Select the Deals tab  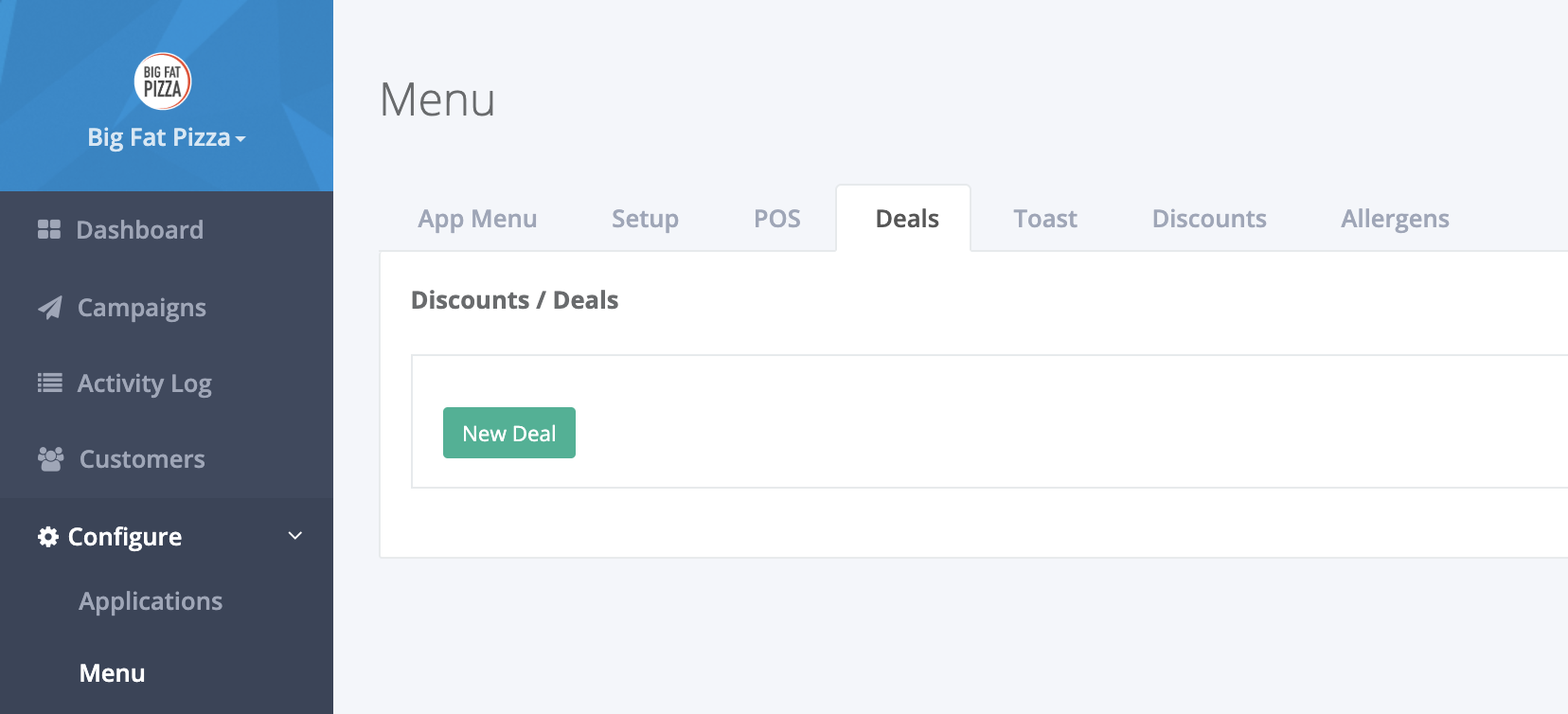[907, 219]
